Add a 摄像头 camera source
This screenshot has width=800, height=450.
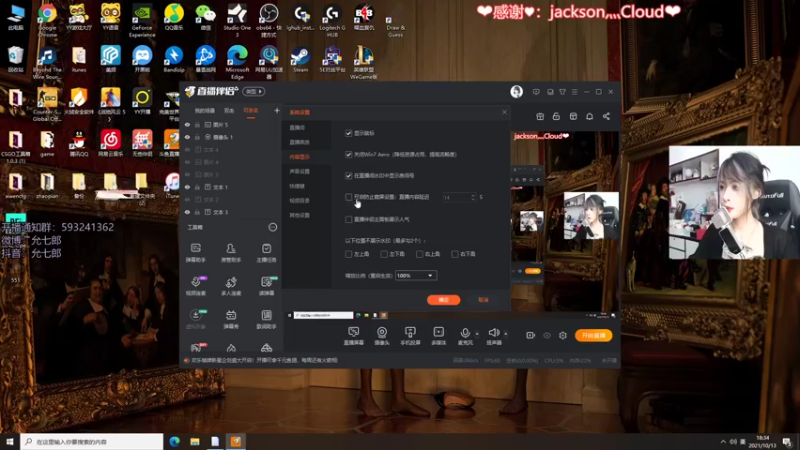pos(382,336)
